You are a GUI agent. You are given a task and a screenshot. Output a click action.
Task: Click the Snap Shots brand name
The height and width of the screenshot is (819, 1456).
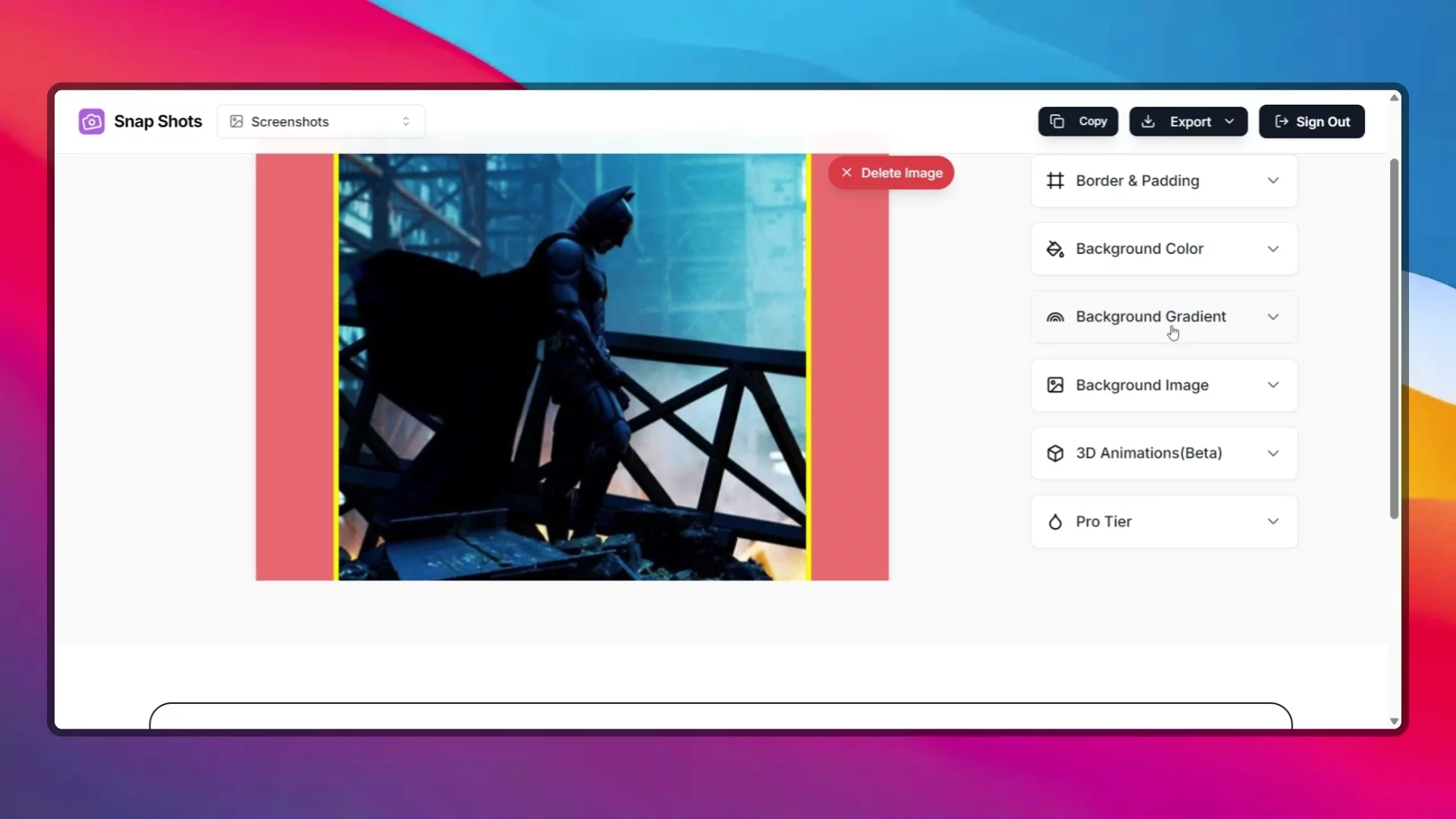click(158, 121)
